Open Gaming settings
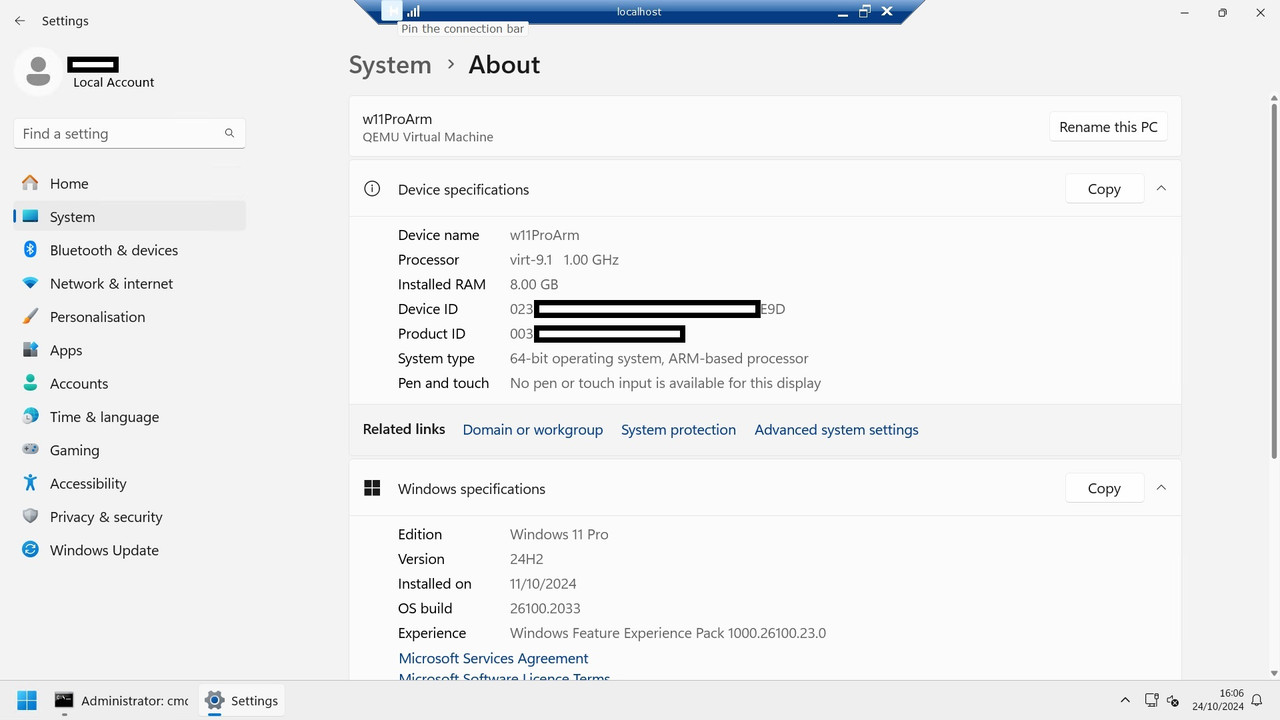1280x720 pixels. (129, 450)
